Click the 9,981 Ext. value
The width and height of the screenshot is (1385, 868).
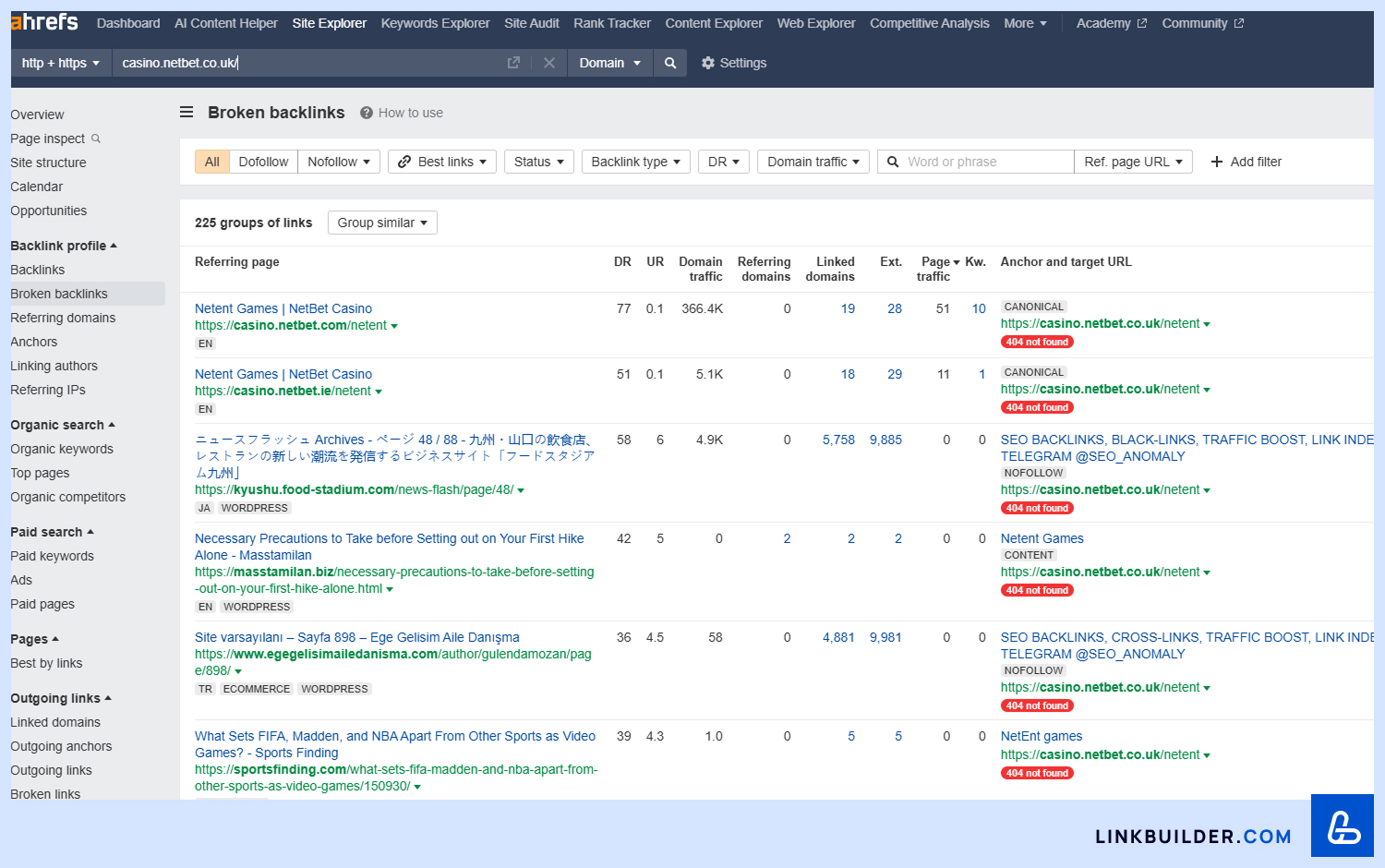click(x=885, y=637)
